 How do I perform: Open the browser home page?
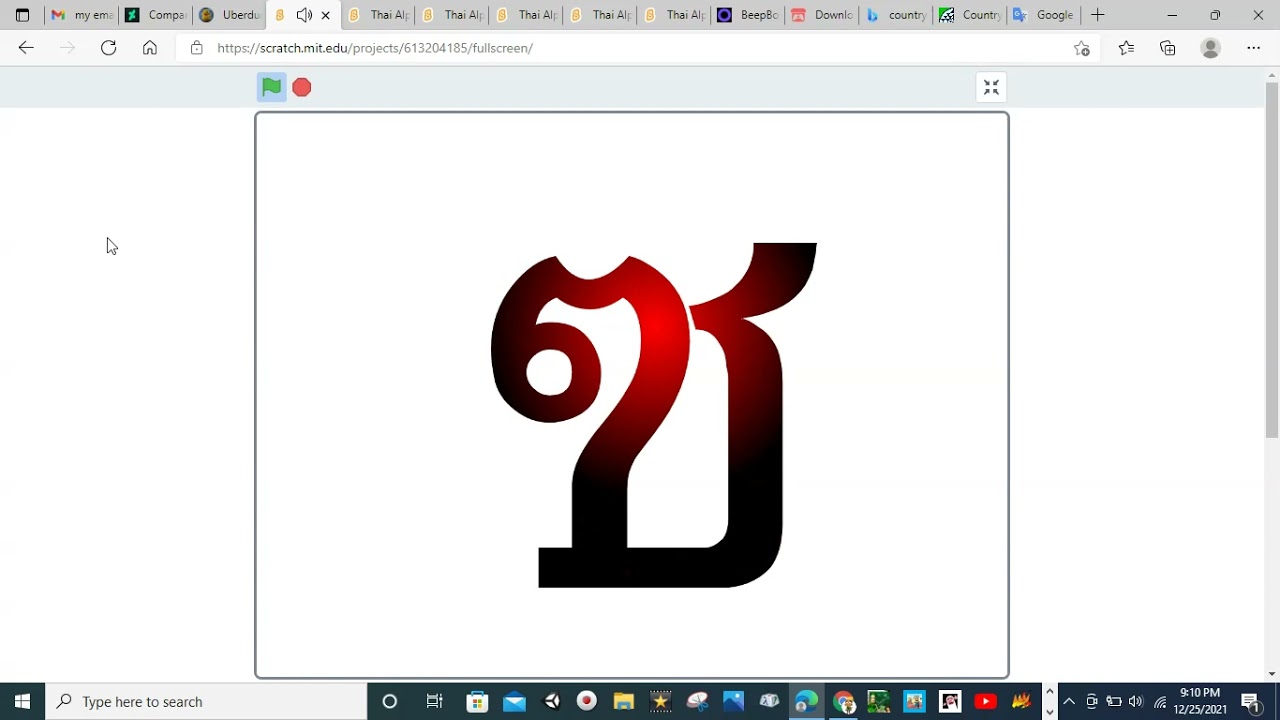[x=149, y=48]
